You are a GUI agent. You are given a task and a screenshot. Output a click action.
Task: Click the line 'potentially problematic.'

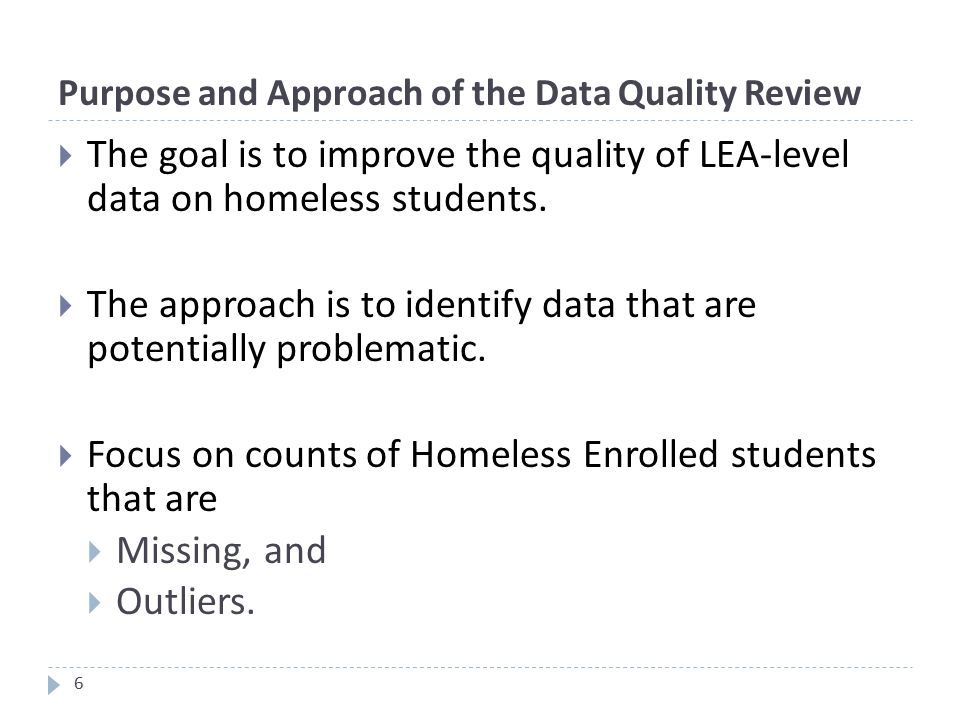coord(287,350)
